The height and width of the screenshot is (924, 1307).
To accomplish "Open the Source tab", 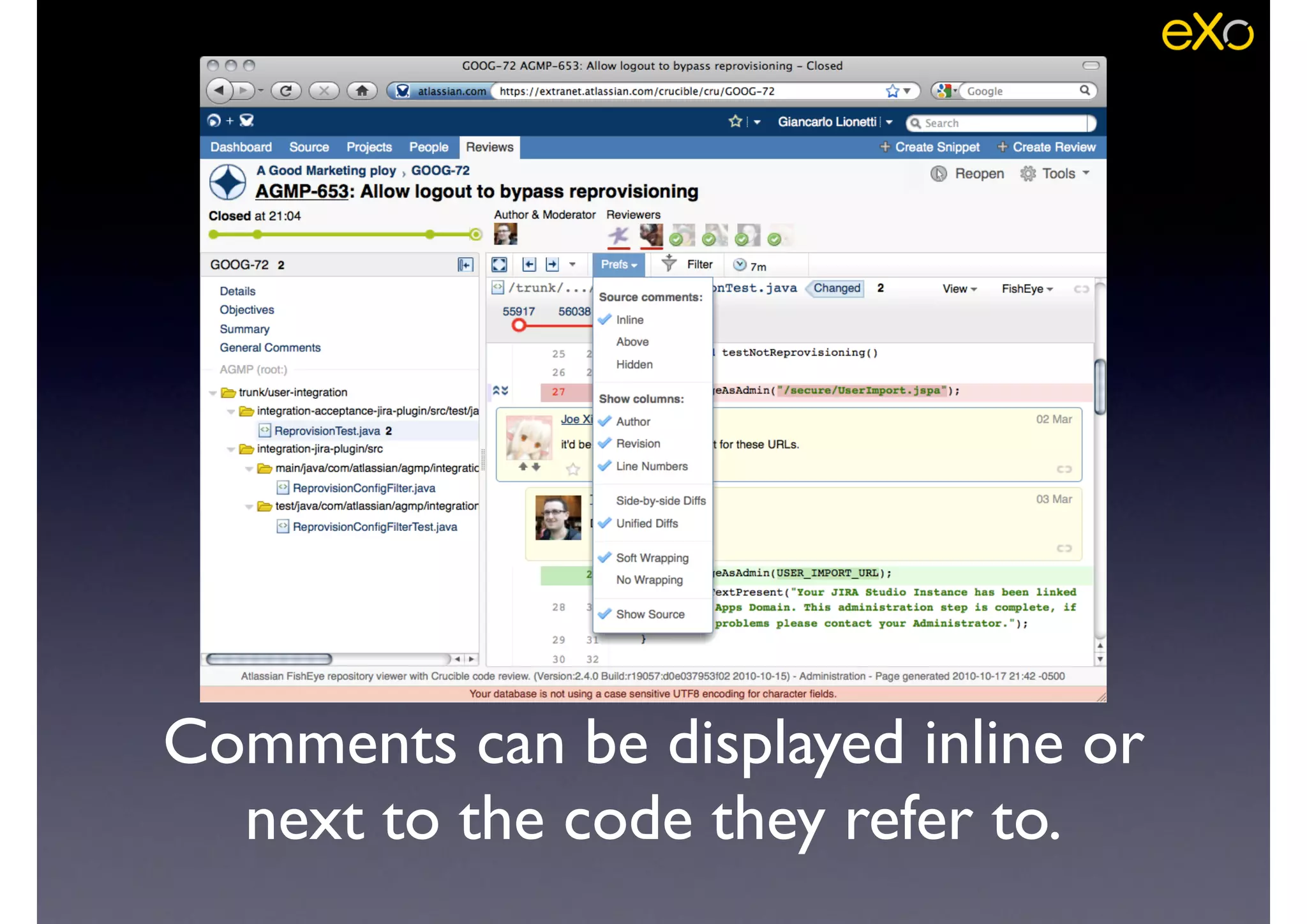I will (309, 147).
